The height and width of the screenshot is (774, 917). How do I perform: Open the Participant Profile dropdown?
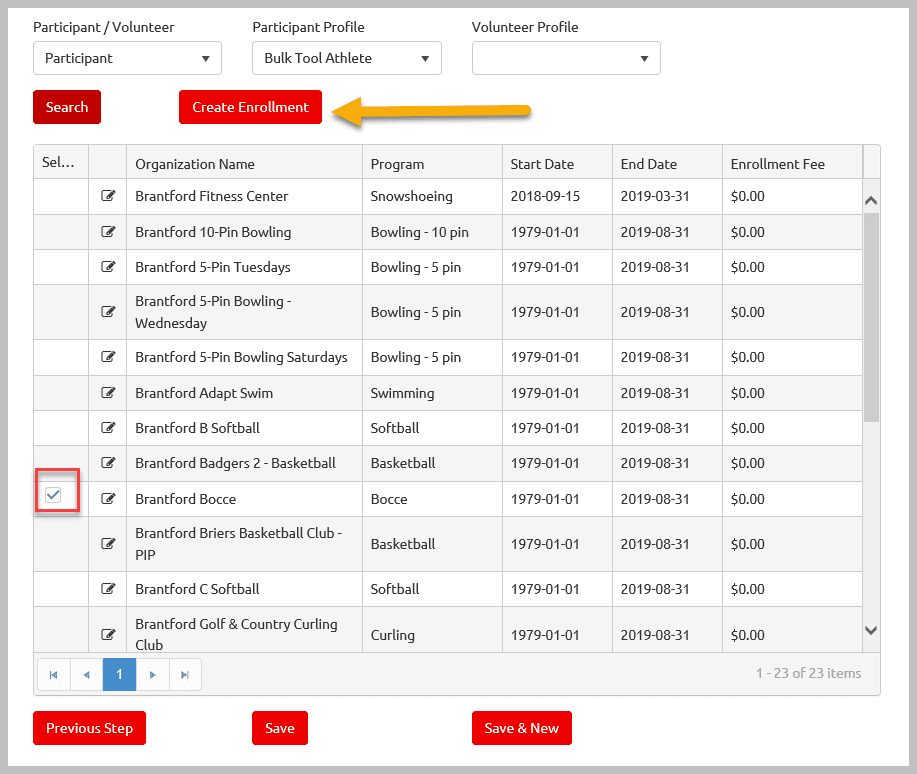(347, 58)
